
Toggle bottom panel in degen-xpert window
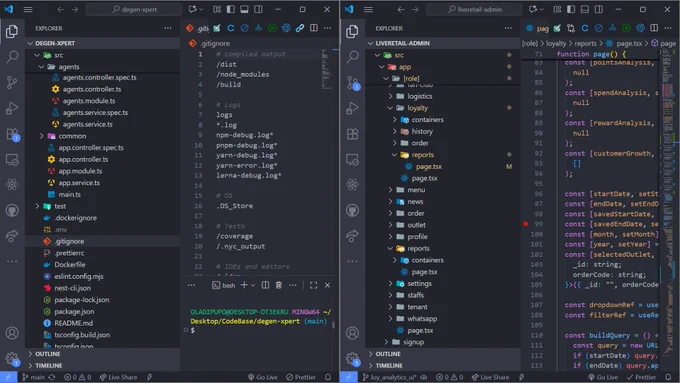tap(245, 9)
